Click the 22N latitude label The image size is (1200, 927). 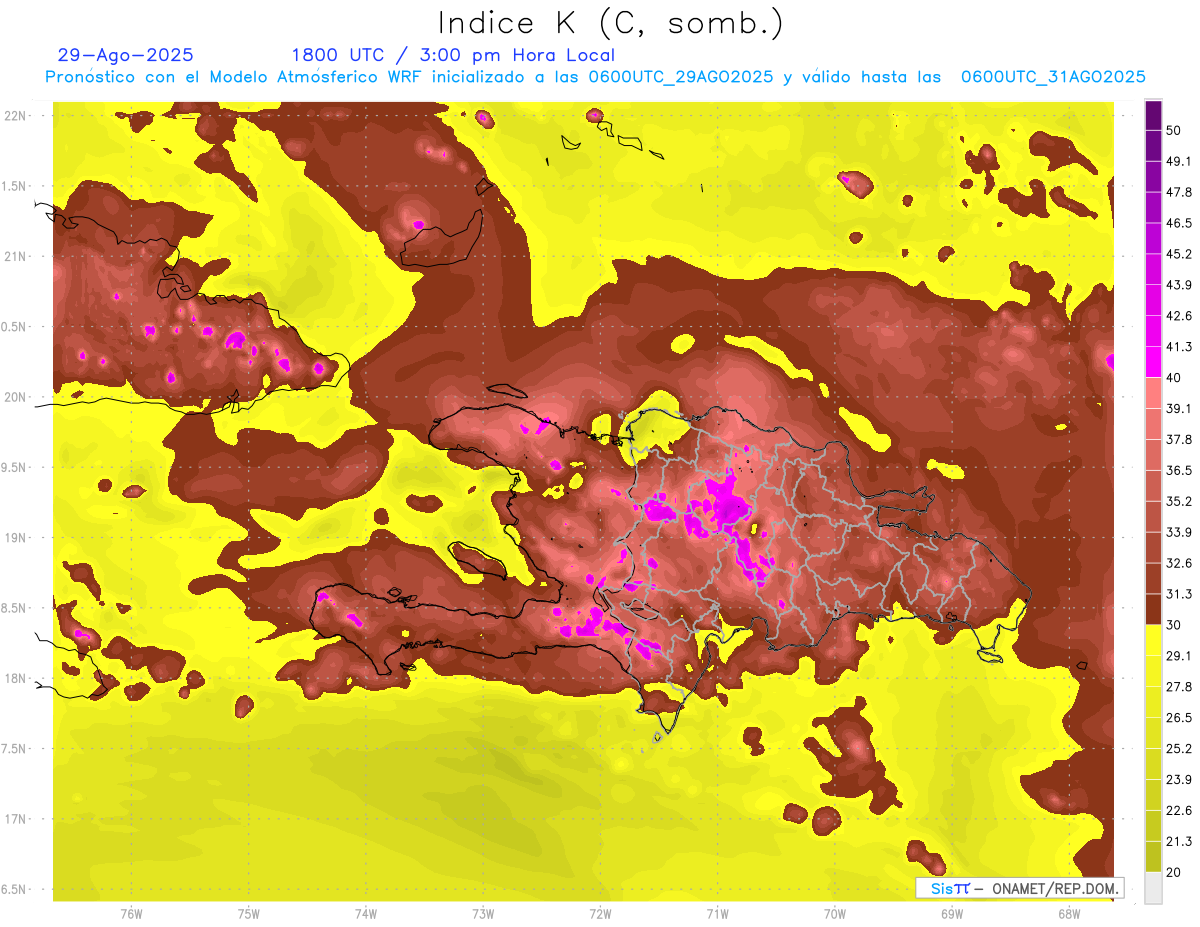tap(16, 115)
